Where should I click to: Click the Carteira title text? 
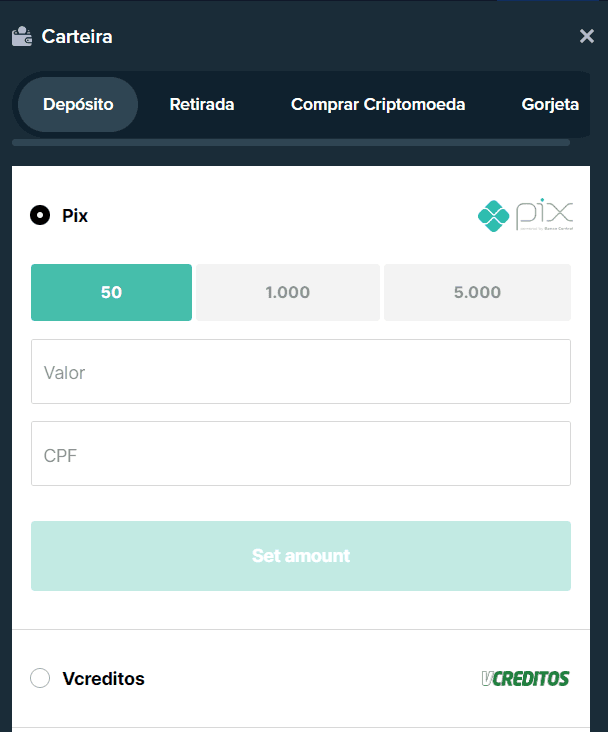point(77,36)
